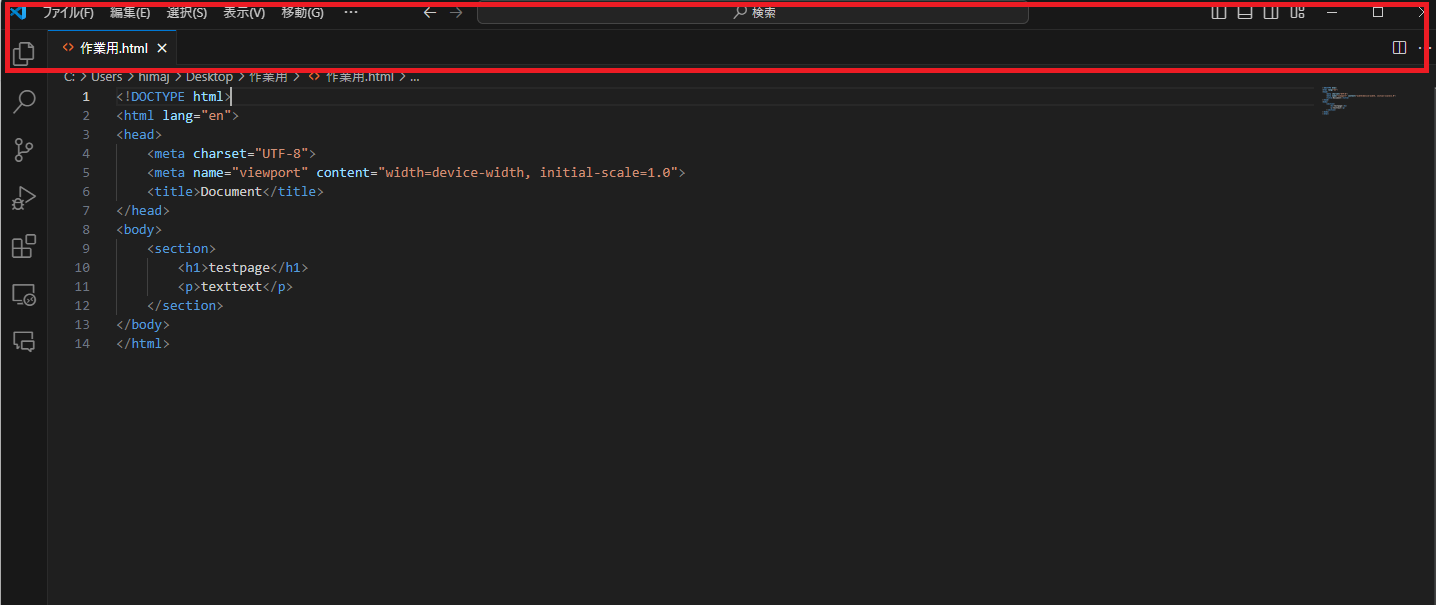
Task: Toggle the bottom panel visibility
Action: (1245, 12)
